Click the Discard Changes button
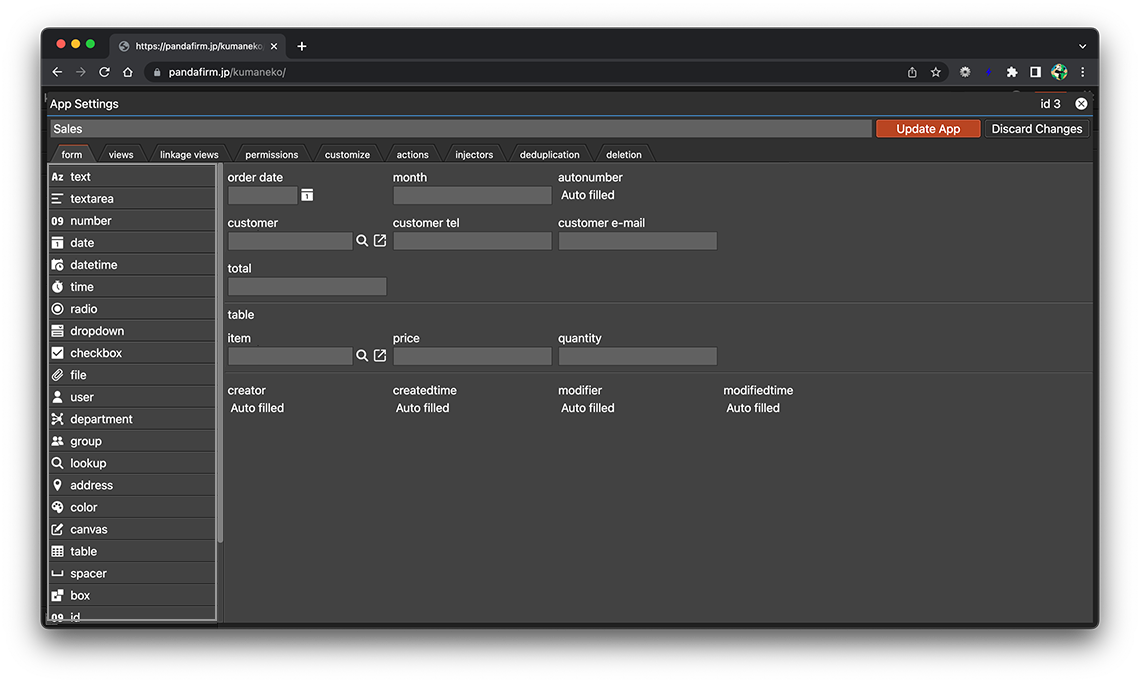Screen dimensions: 1140x683 click(1036, 129)
